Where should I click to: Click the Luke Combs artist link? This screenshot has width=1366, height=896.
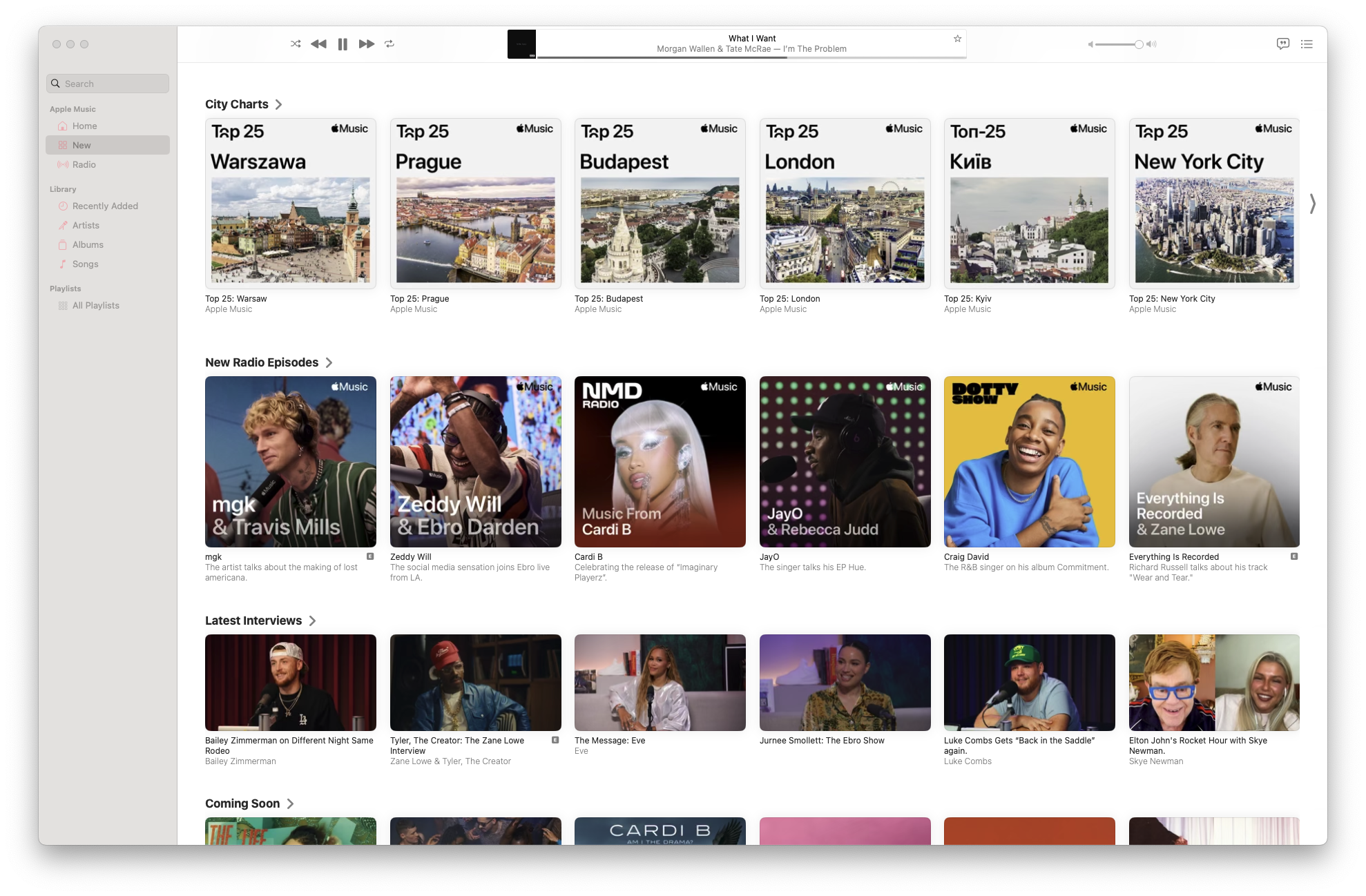[968, 761]
